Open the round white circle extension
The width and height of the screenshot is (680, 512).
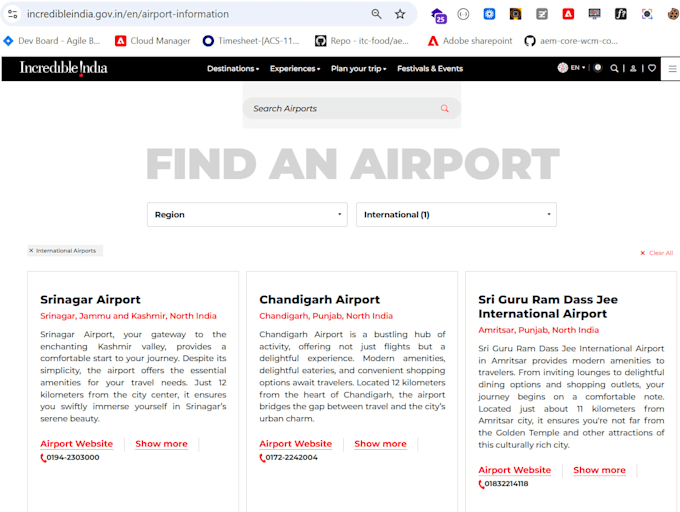463,14
